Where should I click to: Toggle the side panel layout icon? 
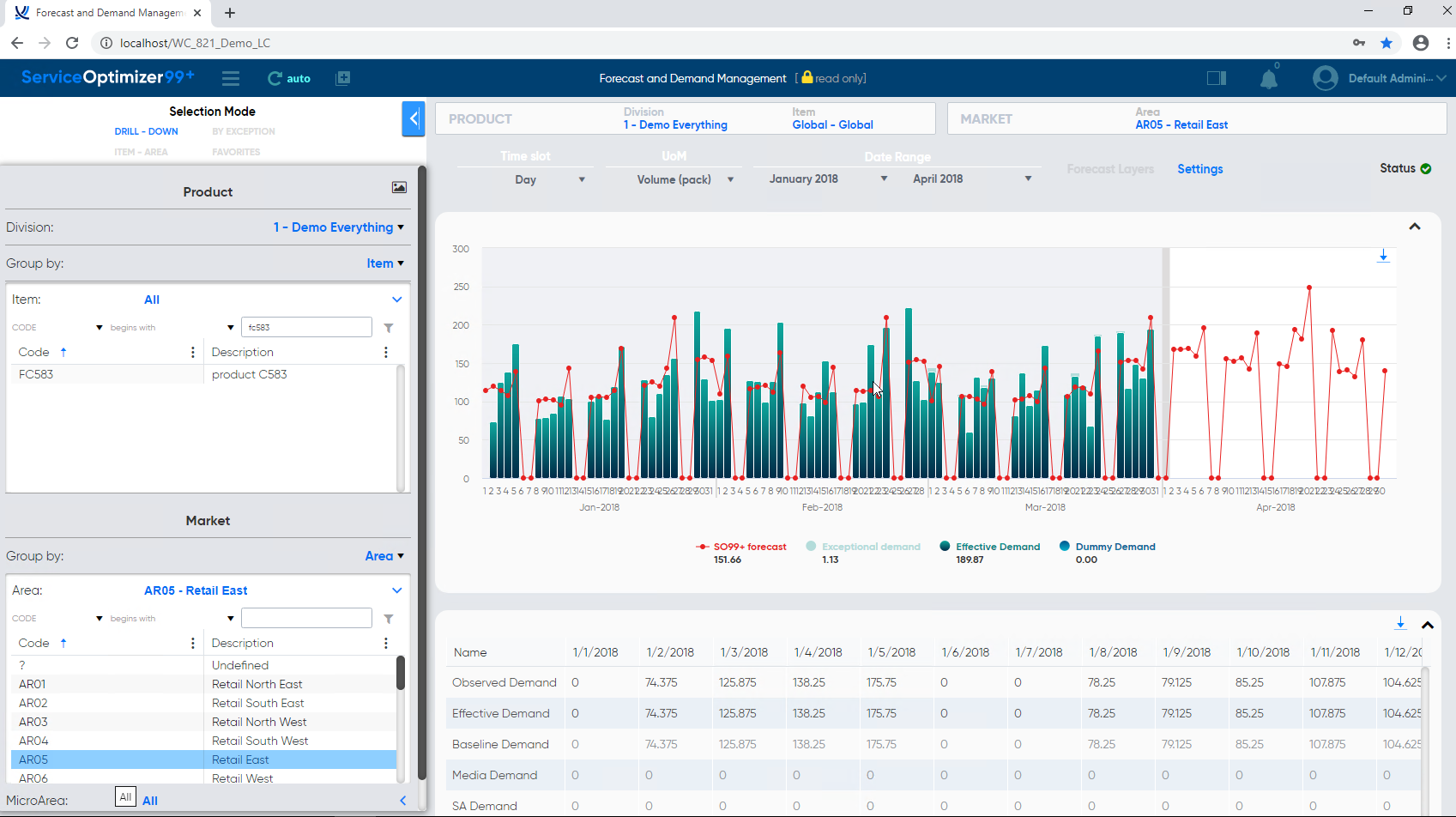(1216, 78)
